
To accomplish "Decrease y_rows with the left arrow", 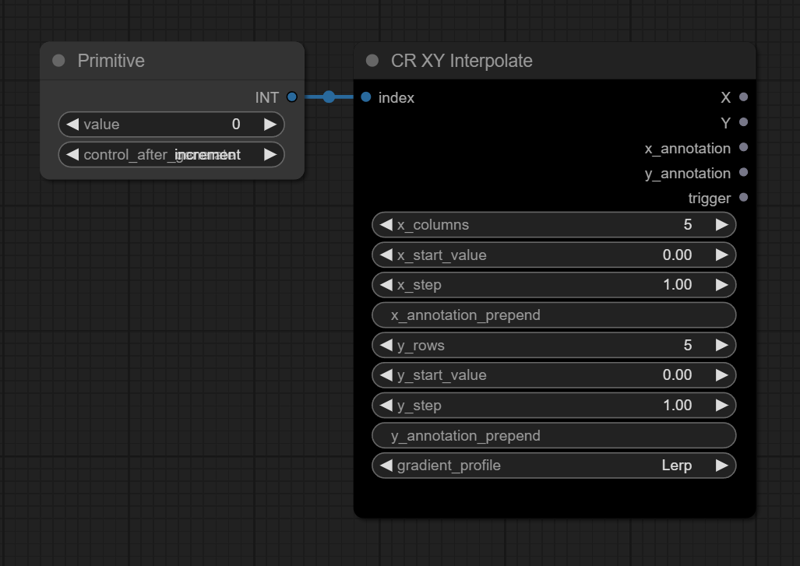I will pos(386,345).
